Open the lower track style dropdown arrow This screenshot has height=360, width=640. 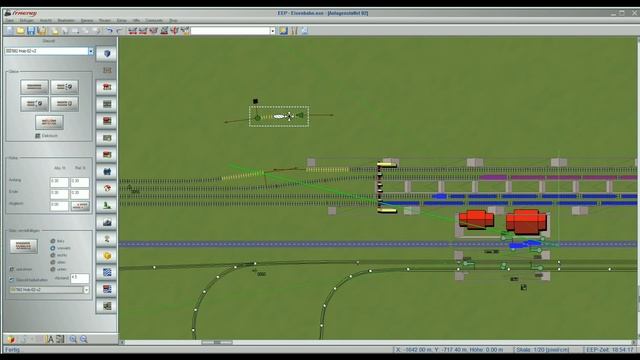[86, 290]
